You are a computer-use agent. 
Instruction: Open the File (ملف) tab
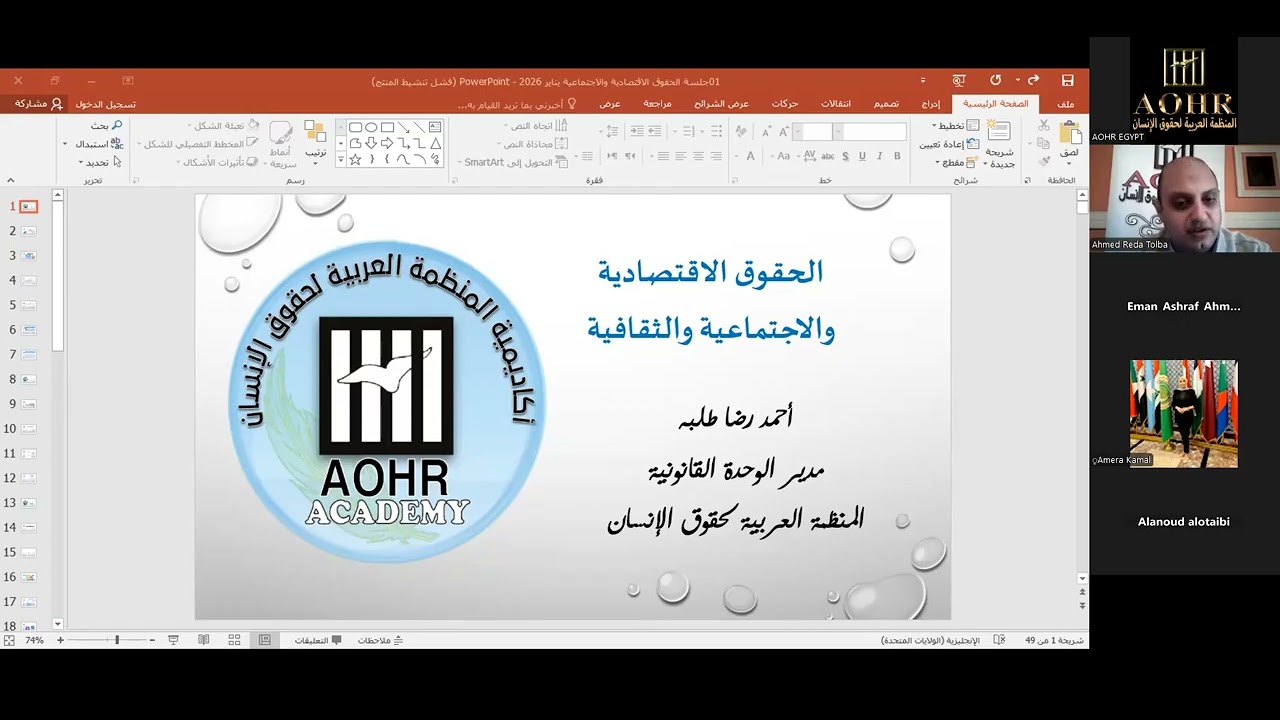1066,104
